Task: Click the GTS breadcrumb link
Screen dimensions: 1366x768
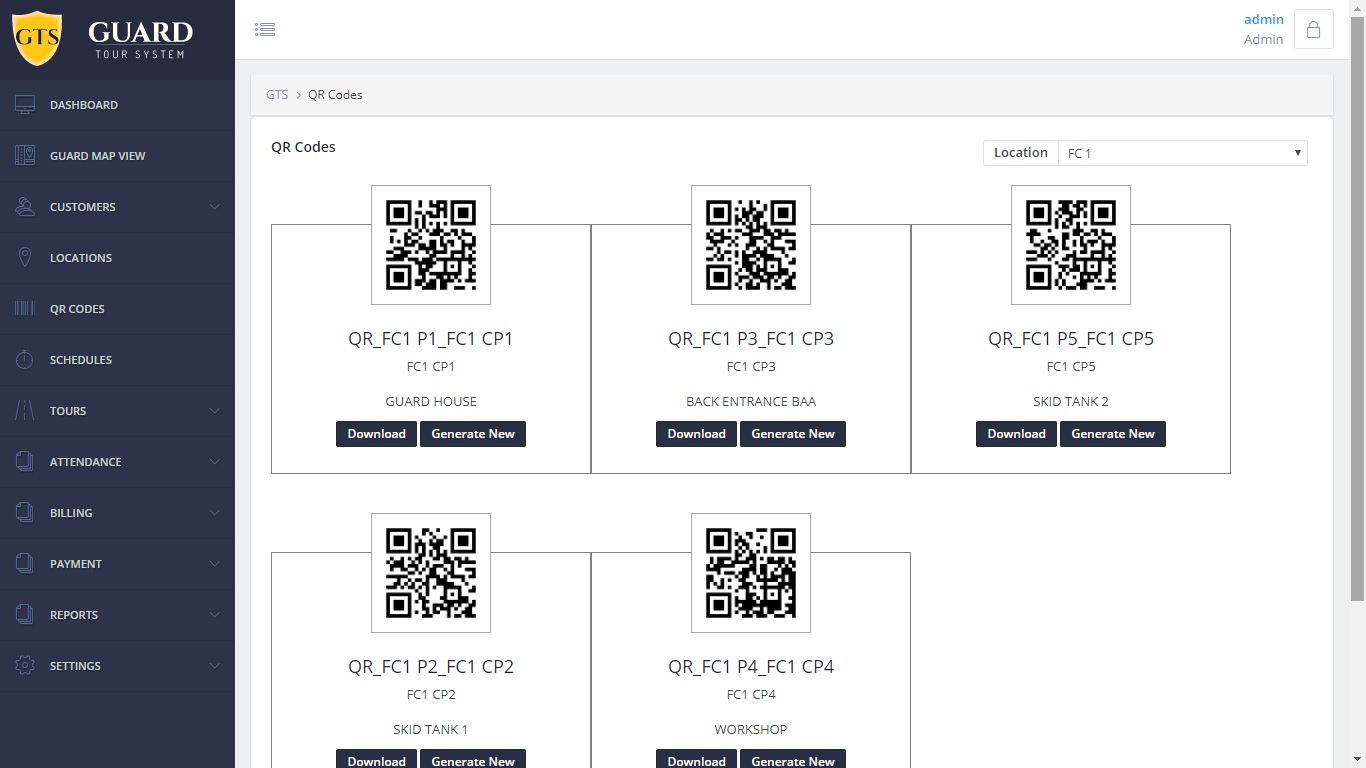Action: pyautogui.click(x=277, y=95)
